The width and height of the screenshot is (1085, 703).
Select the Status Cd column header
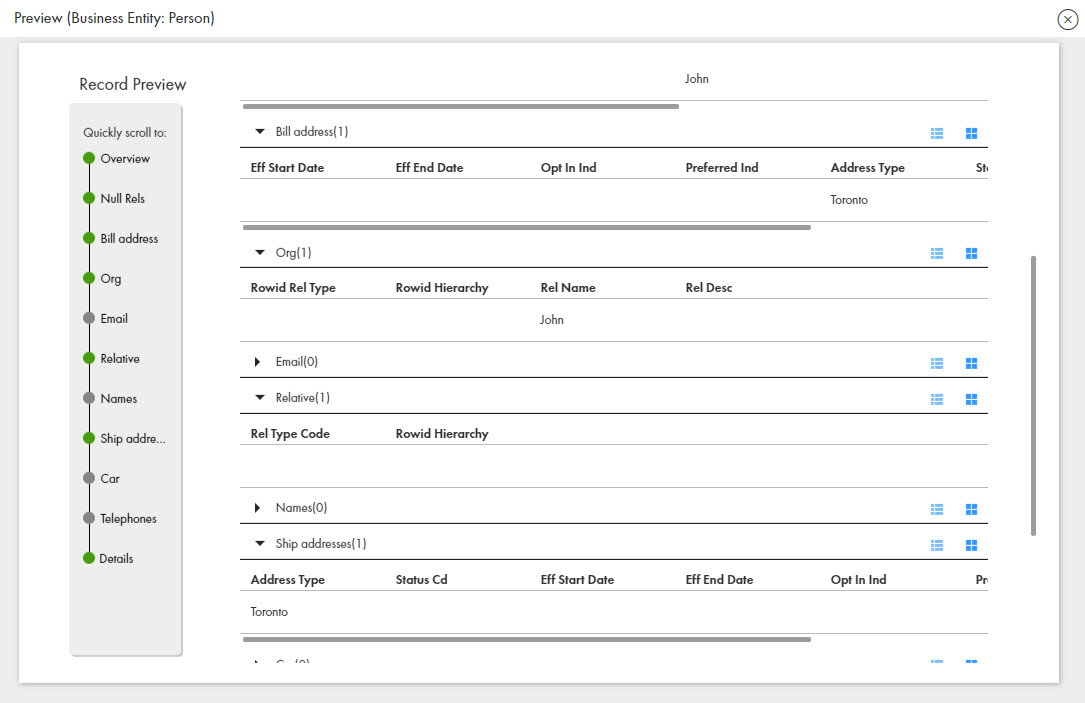point(421,580)
